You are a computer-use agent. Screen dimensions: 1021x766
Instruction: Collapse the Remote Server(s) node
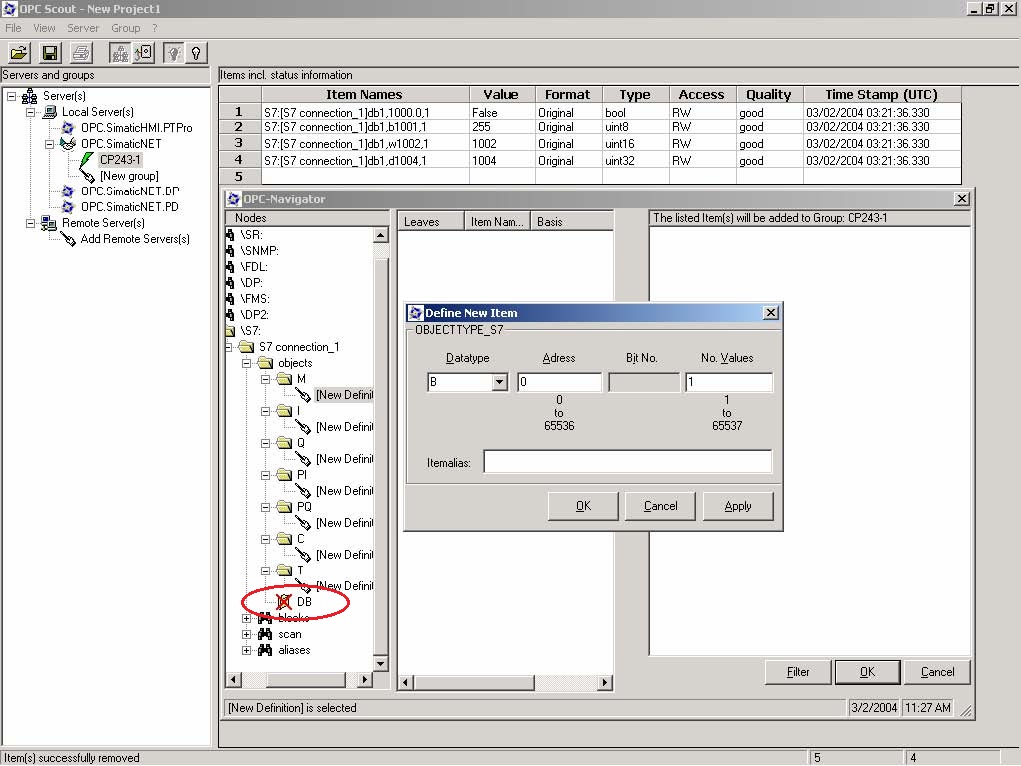pos(31,223)
